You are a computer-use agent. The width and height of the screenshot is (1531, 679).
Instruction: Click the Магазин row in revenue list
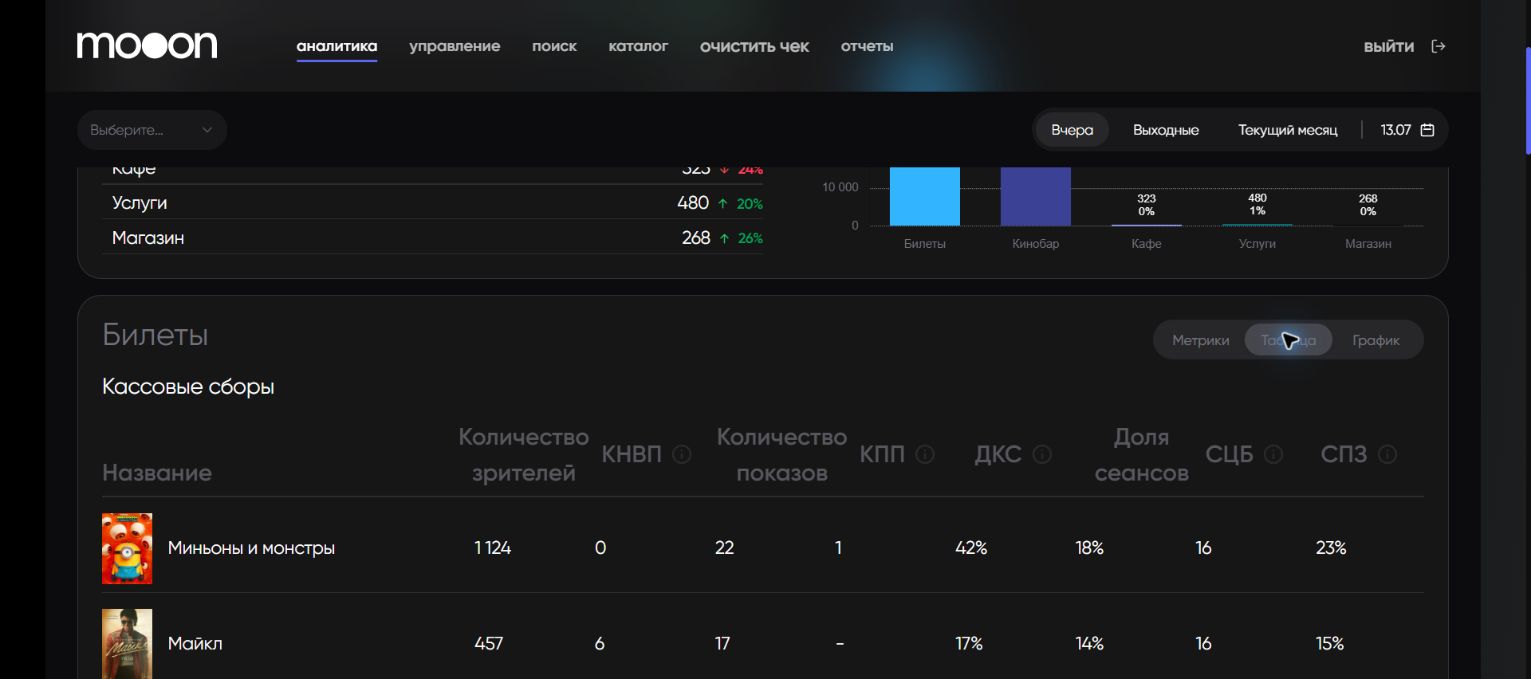(x=432, y=238)
